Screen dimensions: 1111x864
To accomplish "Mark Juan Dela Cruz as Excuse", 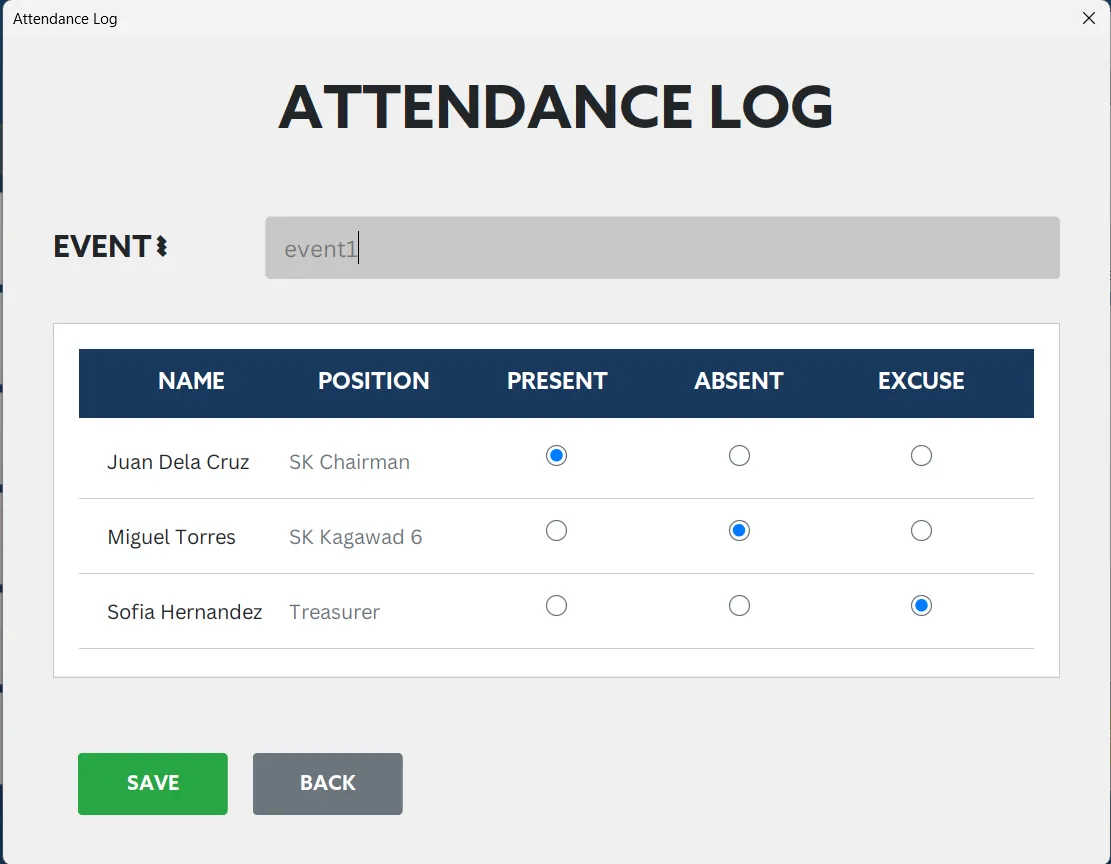I will click(x=921, y=455).
